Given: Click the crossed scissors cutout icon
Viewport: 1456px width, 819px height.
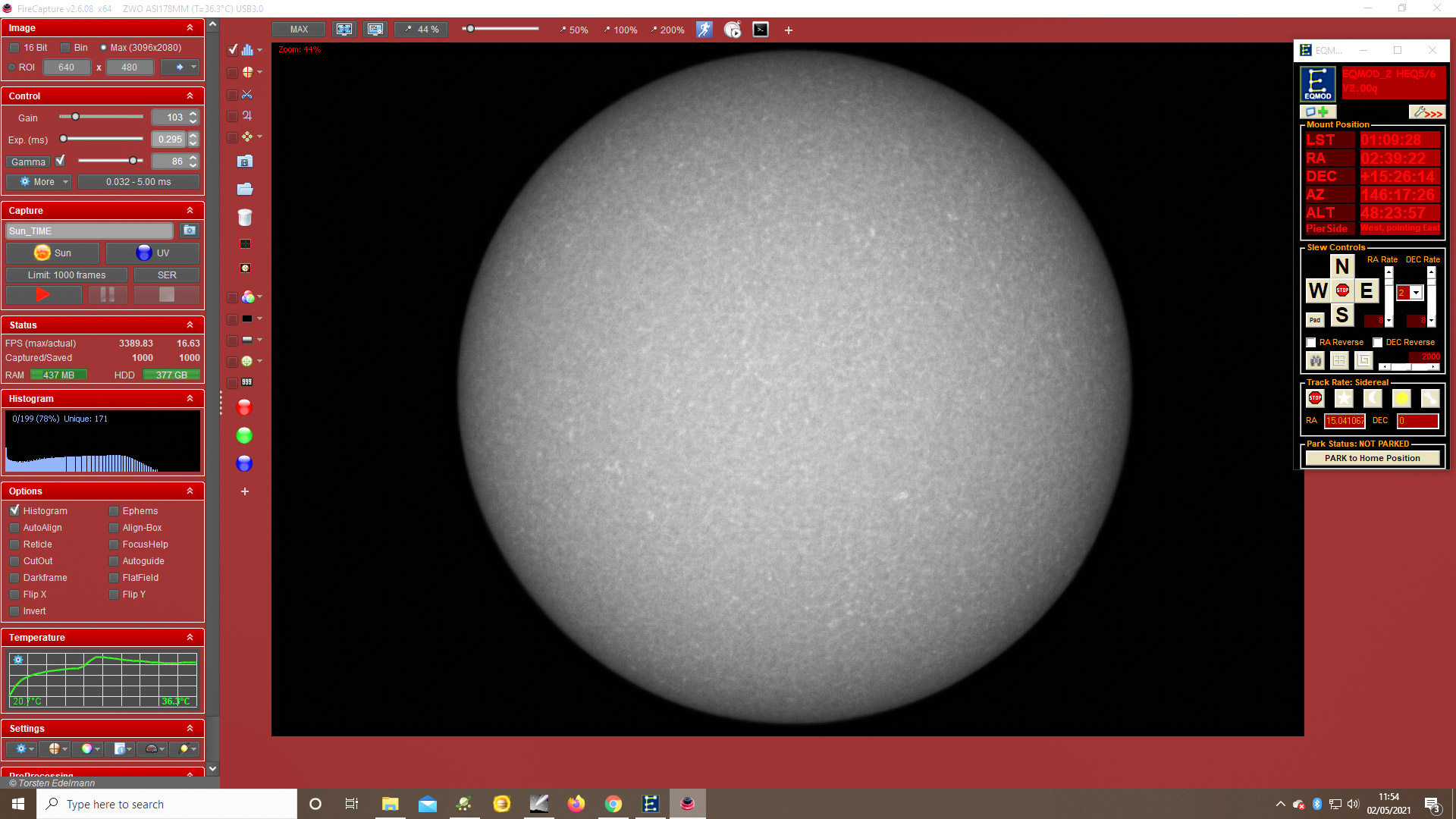Looking at the screenshot, I should [247, 95].
